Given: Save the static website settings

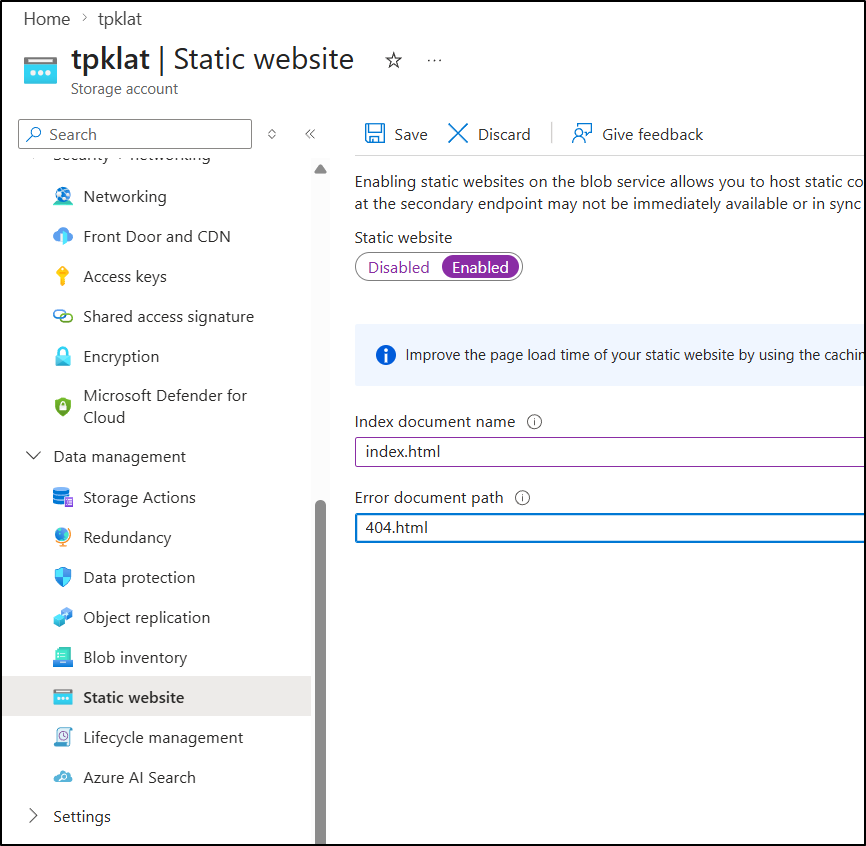Looking at the screenshot, I should [396, 134].
